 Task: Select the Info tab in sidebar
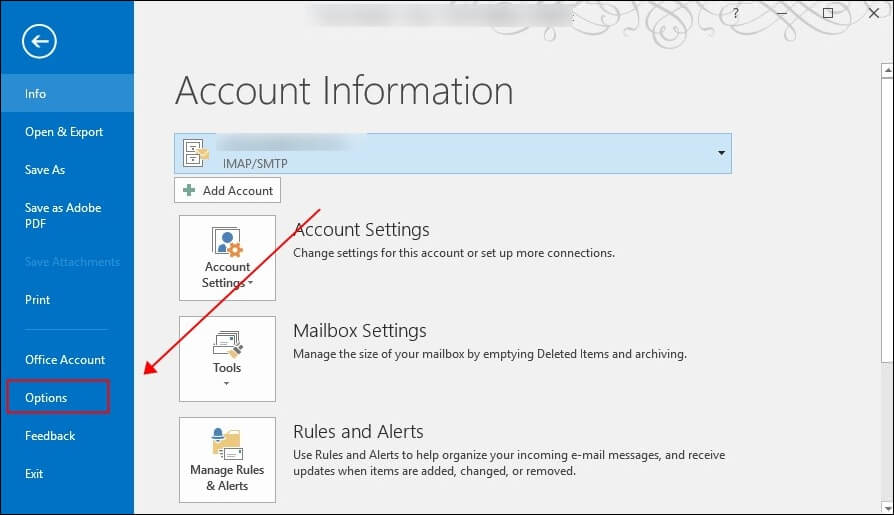36,94
